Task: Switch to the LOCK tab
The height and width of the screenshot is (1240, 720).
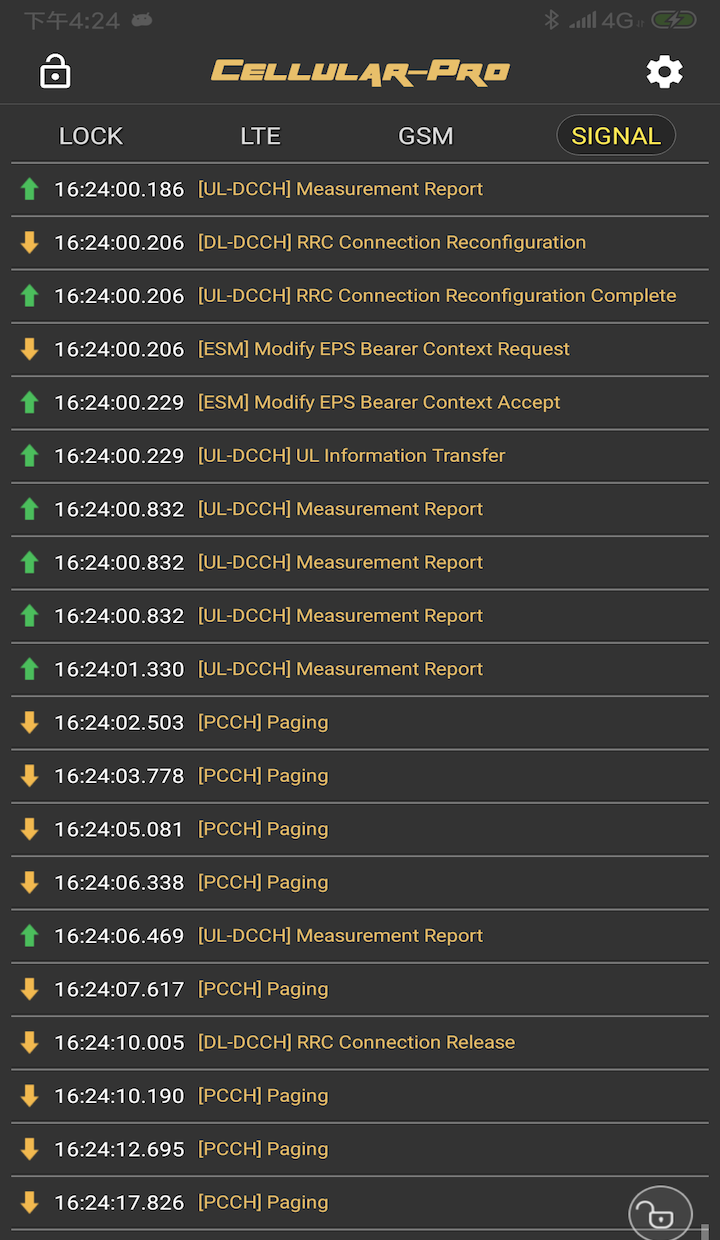Action: tap(91, 136)
